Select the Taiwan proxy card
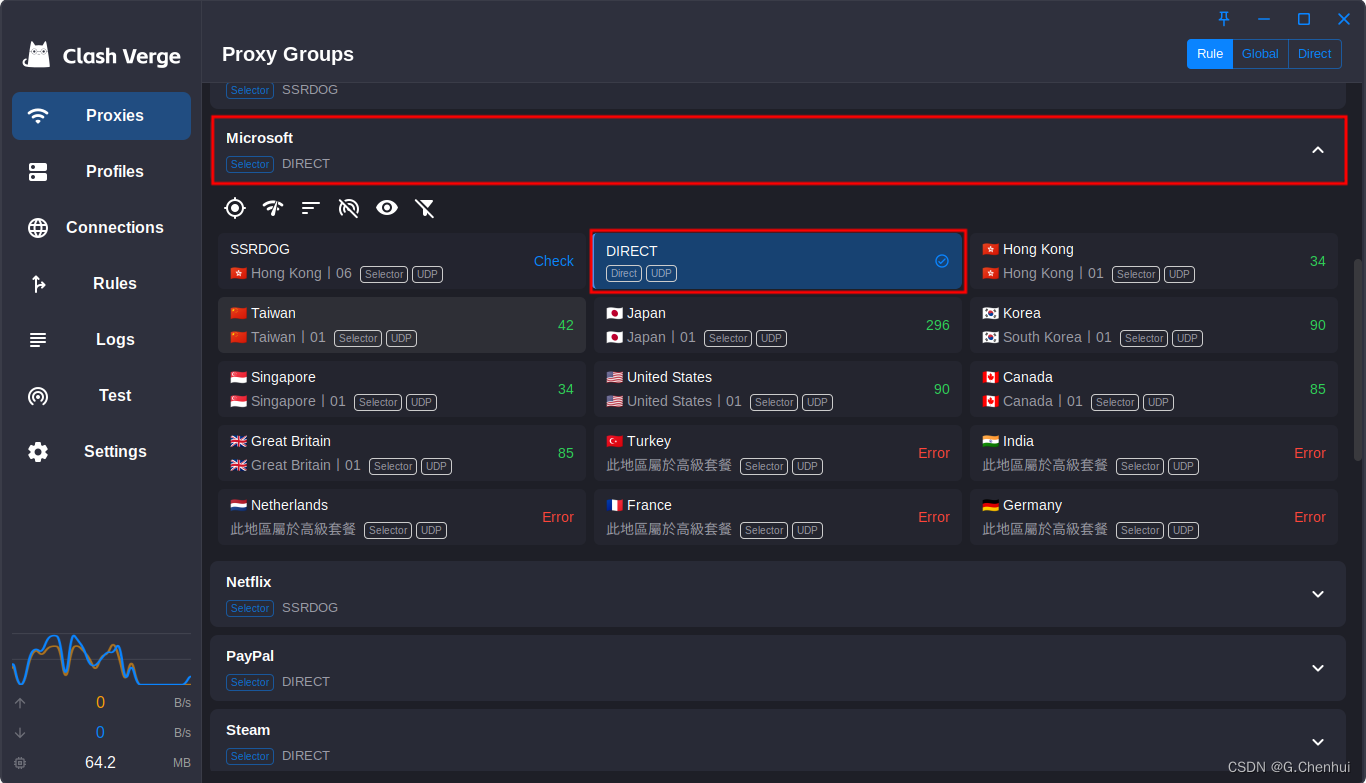Viewport: 1366px width, 783px height. [402, 325]
